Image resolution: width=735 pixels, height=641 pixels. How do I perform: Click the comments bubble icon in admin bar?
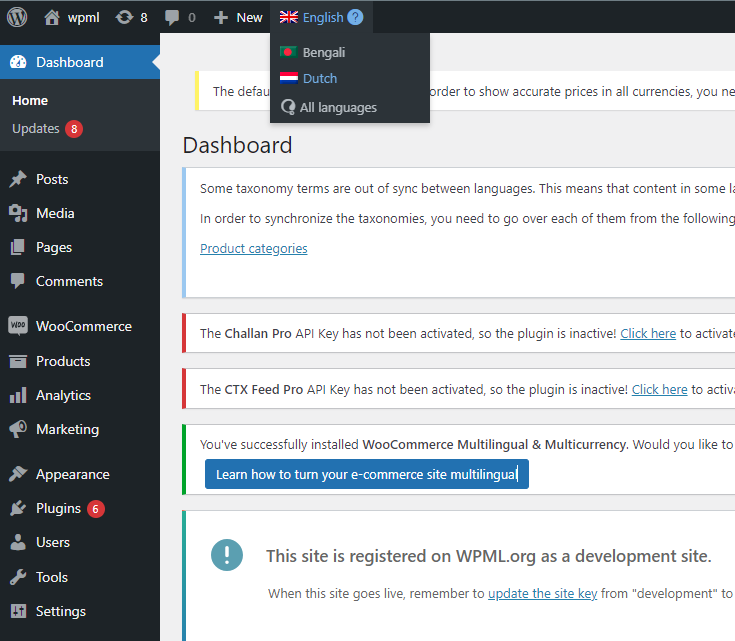click(x=172, y=17)
